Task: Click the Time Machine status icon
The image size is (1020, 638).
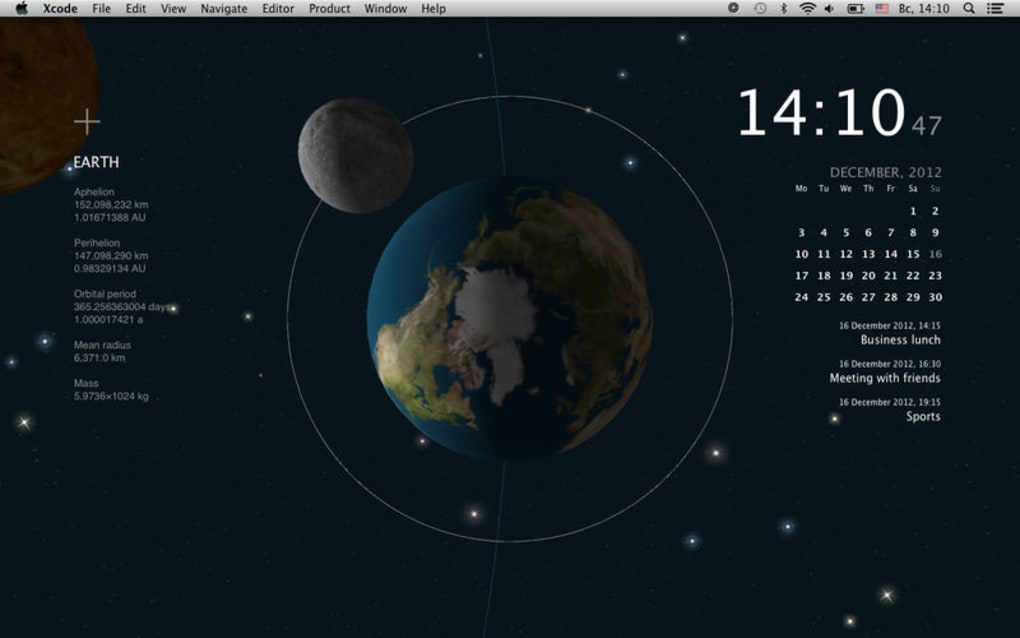Action: pyautogui.click(x=759, y=8)
